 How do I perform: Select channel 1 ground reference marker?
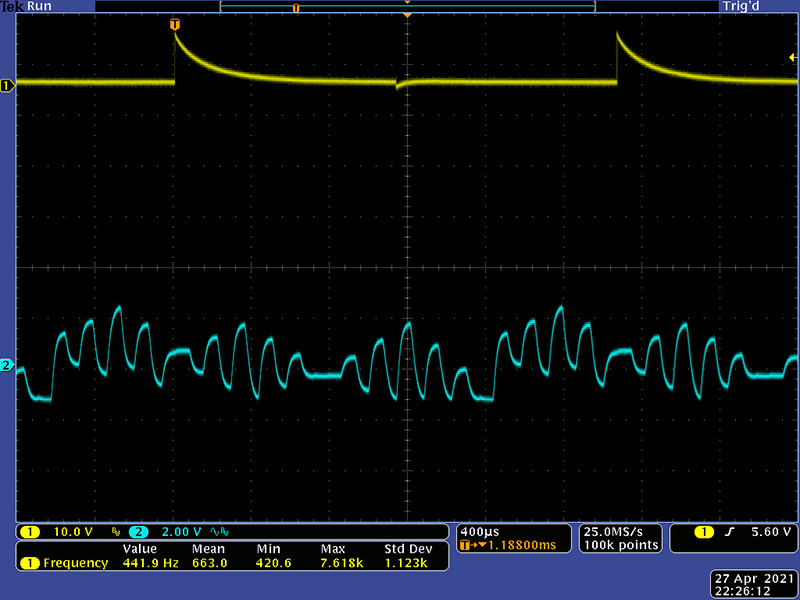8,87
